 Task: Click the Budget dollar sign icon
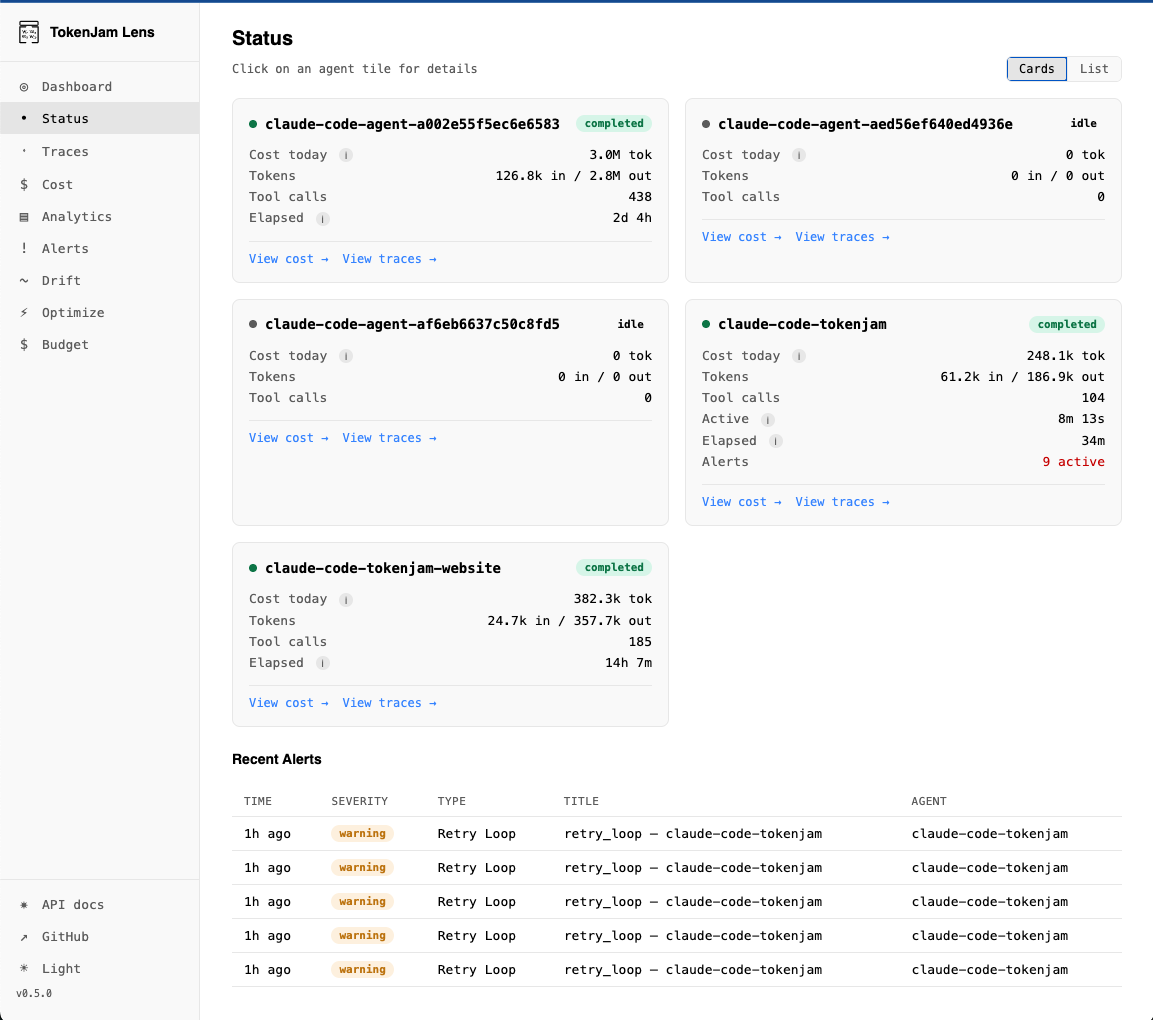tap(24, 344)
